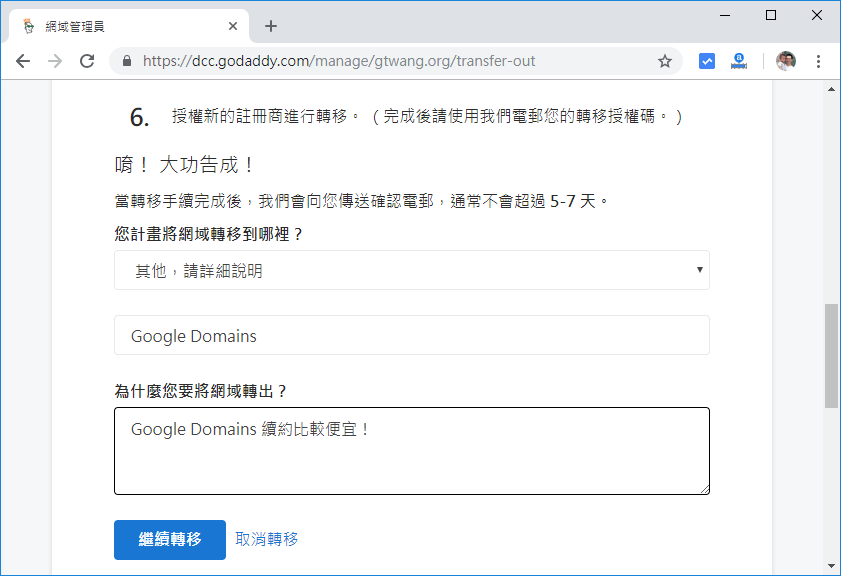Screen dimensions: 841x576
Task: Click the scrollbar up arrow
Action: click(x=831, y=89)
